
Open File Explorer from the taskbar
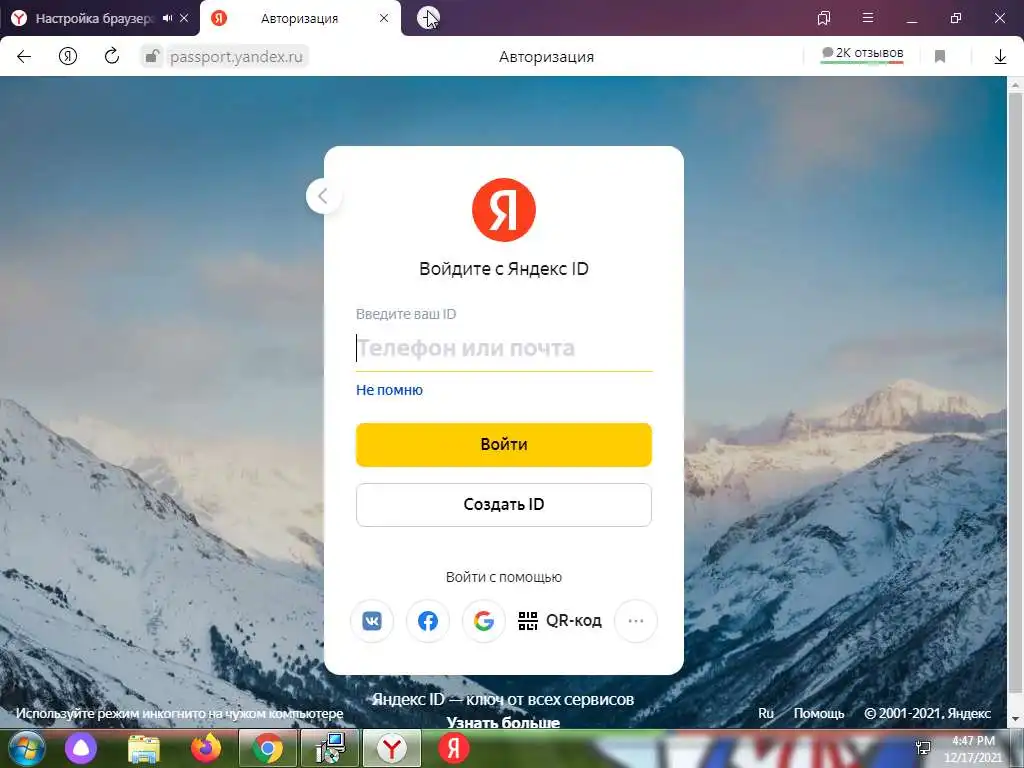(x=144, y=749)
